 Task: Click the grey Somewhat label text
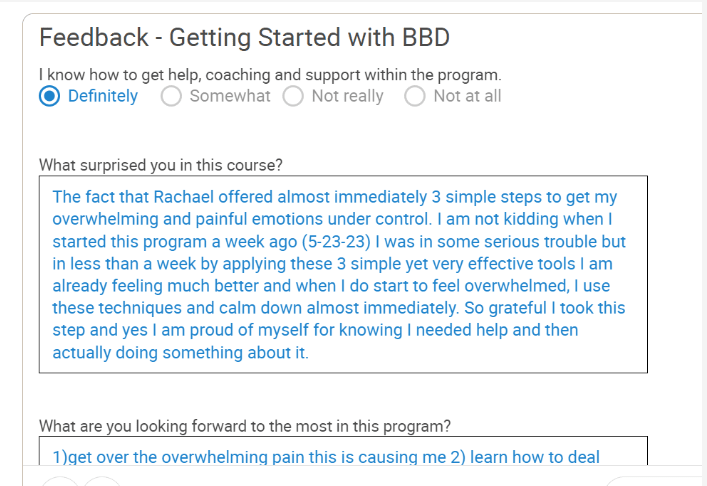tap(230, 96)
